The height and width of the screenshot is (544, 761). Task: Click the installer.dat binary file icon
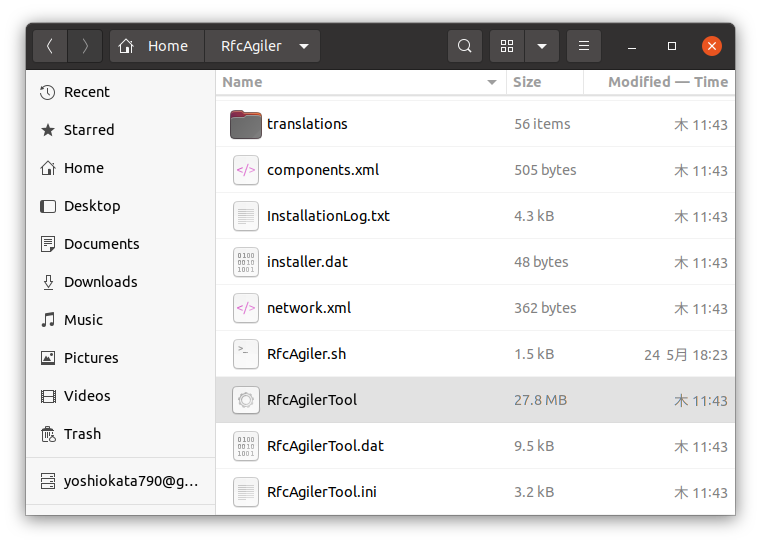pos(245,262)
